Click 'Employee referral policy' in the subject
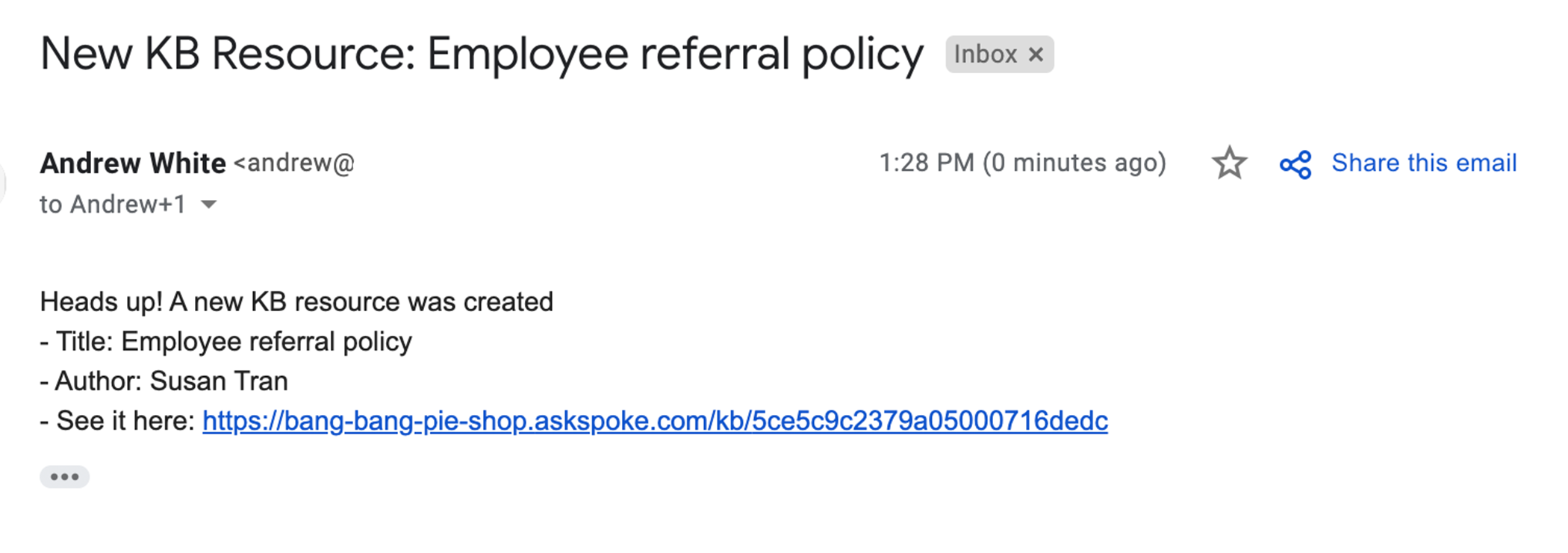 [675, 54]
